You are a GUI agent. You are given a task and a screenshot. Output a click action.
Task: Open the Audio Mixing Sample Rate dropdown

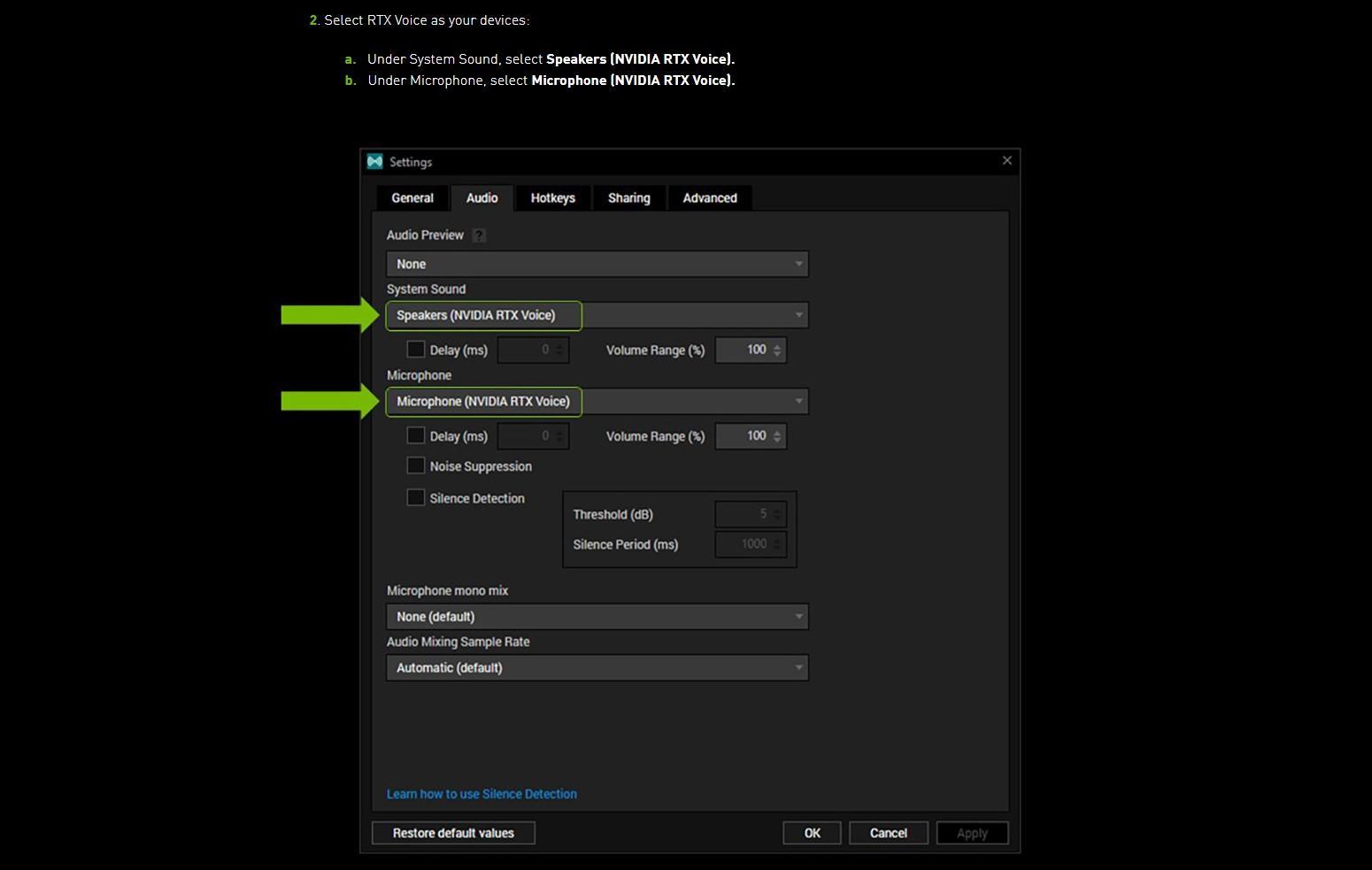click(x=597, y=667)
